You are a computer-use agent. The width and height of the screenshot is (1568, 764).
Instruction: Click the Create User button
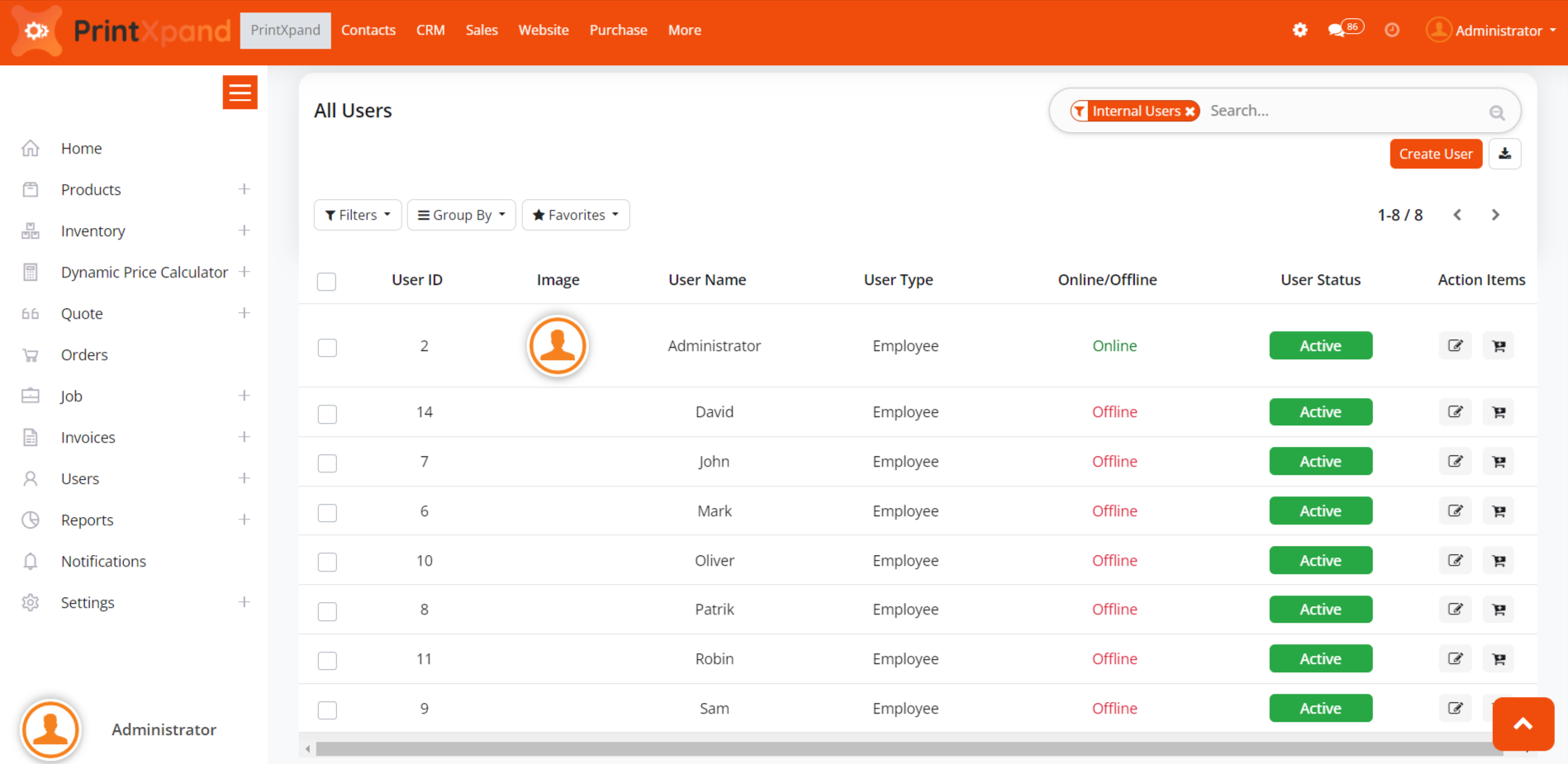pyautogui.click(x=1435, y=154)
